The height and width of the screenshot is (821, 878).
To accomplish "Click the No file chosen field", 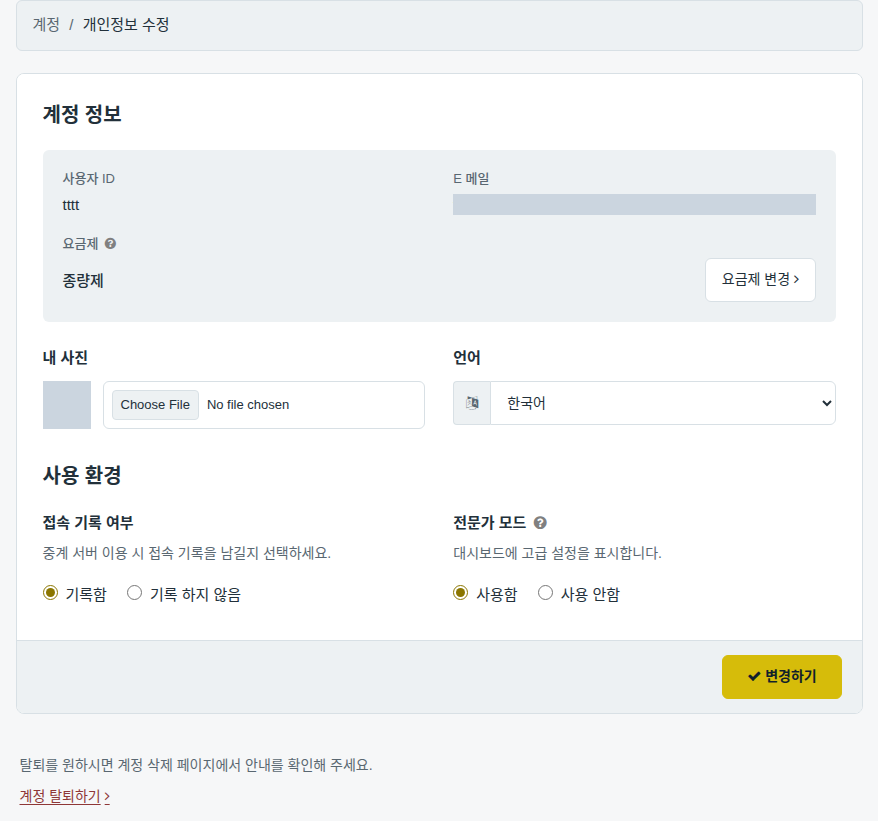I will coord(264,405).
